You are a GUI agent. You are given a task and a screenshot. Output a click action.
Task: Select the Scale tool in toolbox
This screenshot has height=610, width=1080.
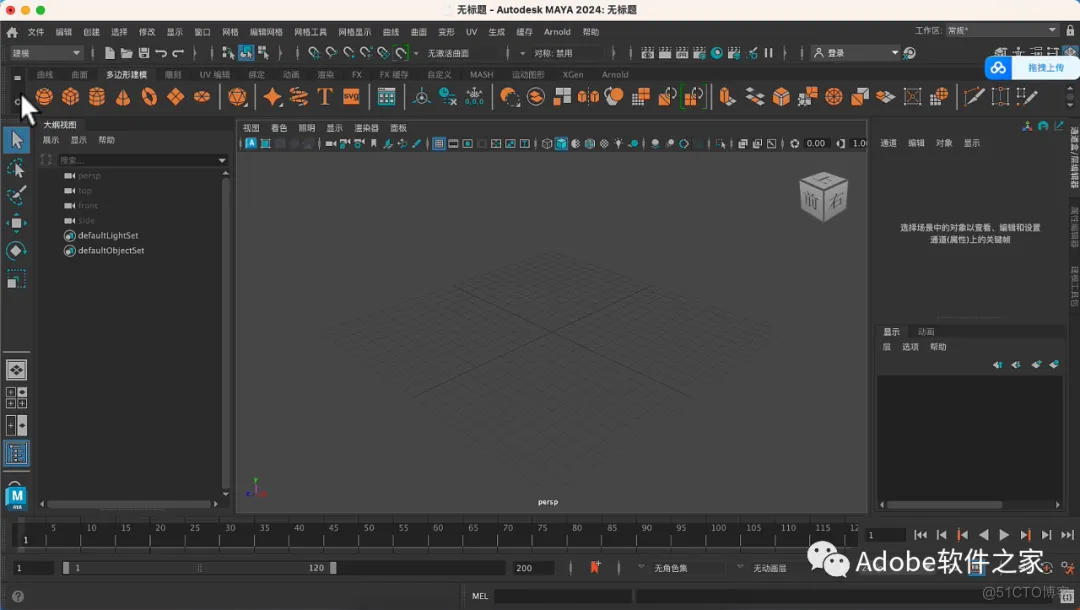point(17,280)
